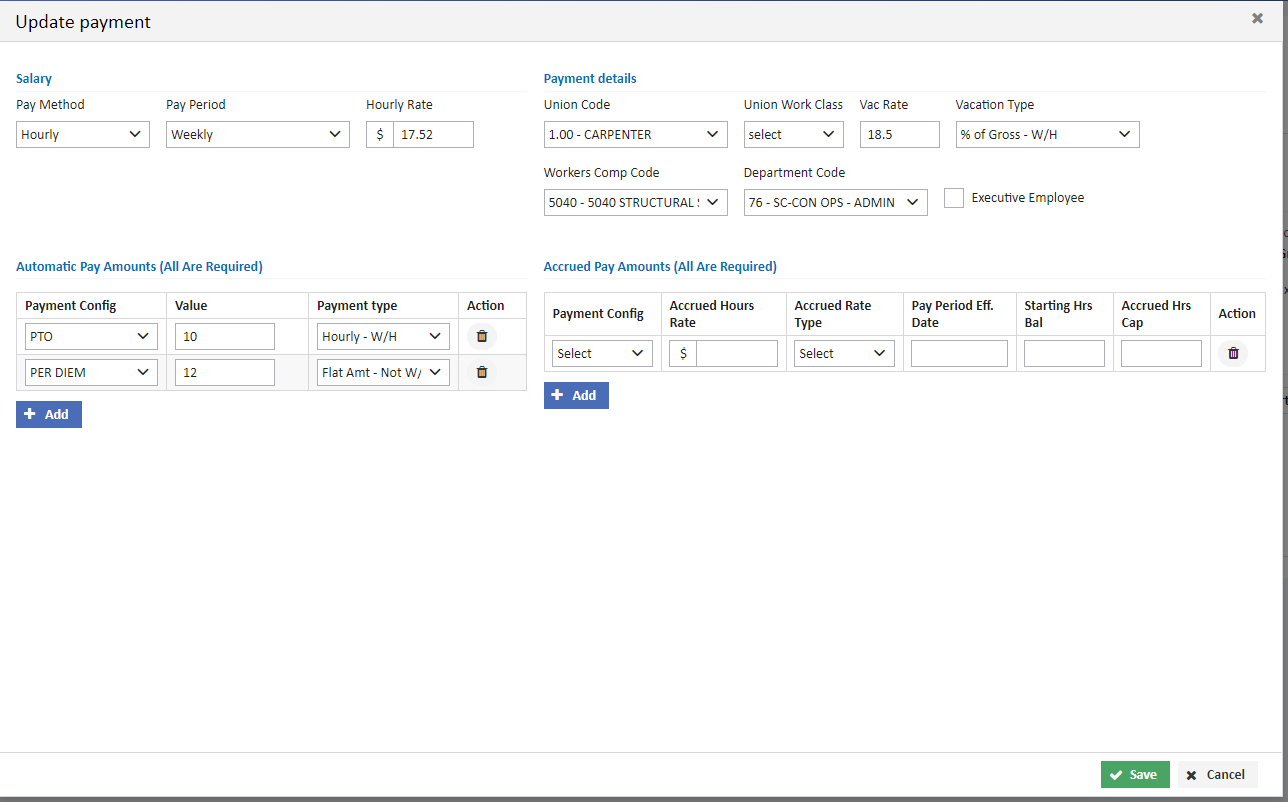
Task: Save the payment changes
Action: [x=1135, y=774]
